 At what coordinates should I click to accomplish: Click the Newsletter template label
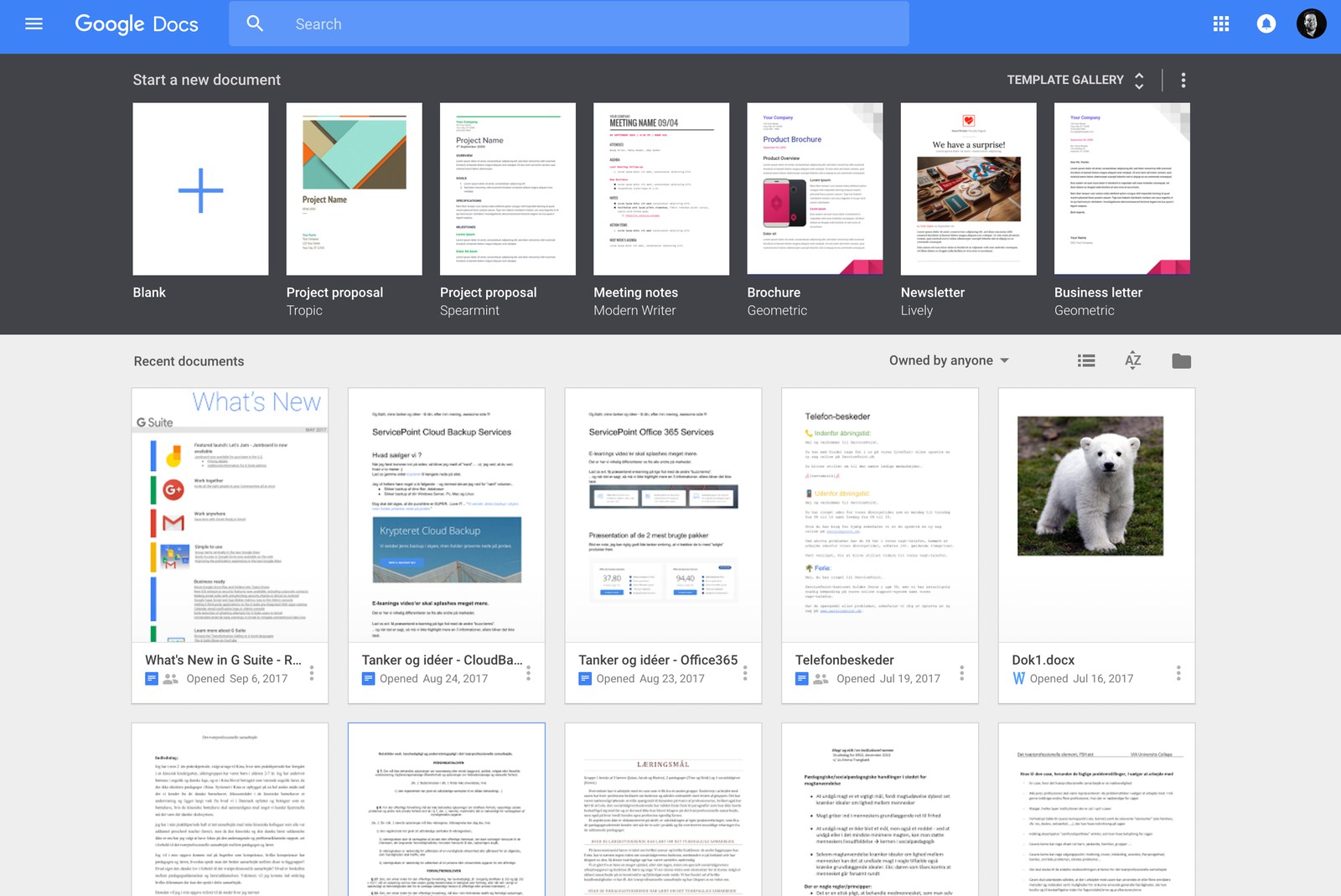933,293
